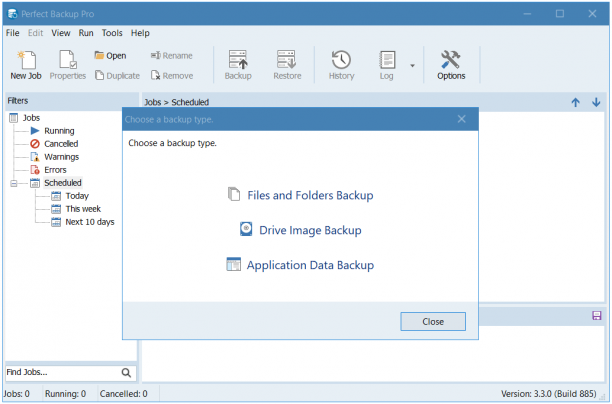
Task: Move job down with the down arrow
Action: click(x=596, y=102)
